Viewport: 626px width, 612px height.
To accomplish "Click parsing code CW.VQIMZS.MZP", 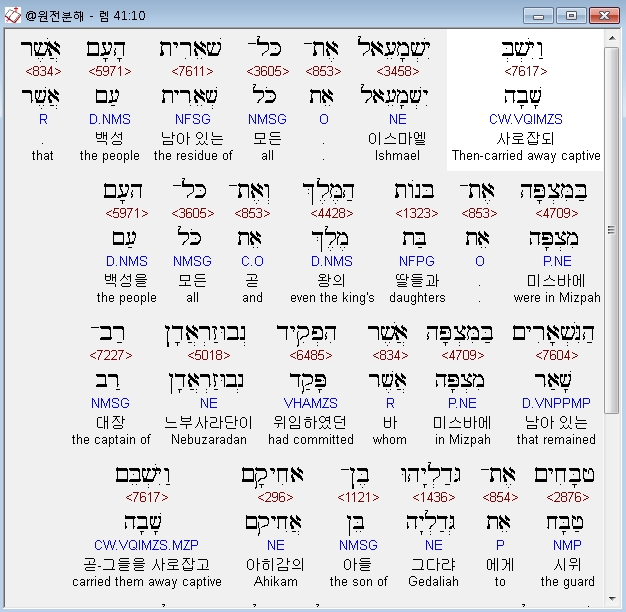I will (x=147, y=545).
